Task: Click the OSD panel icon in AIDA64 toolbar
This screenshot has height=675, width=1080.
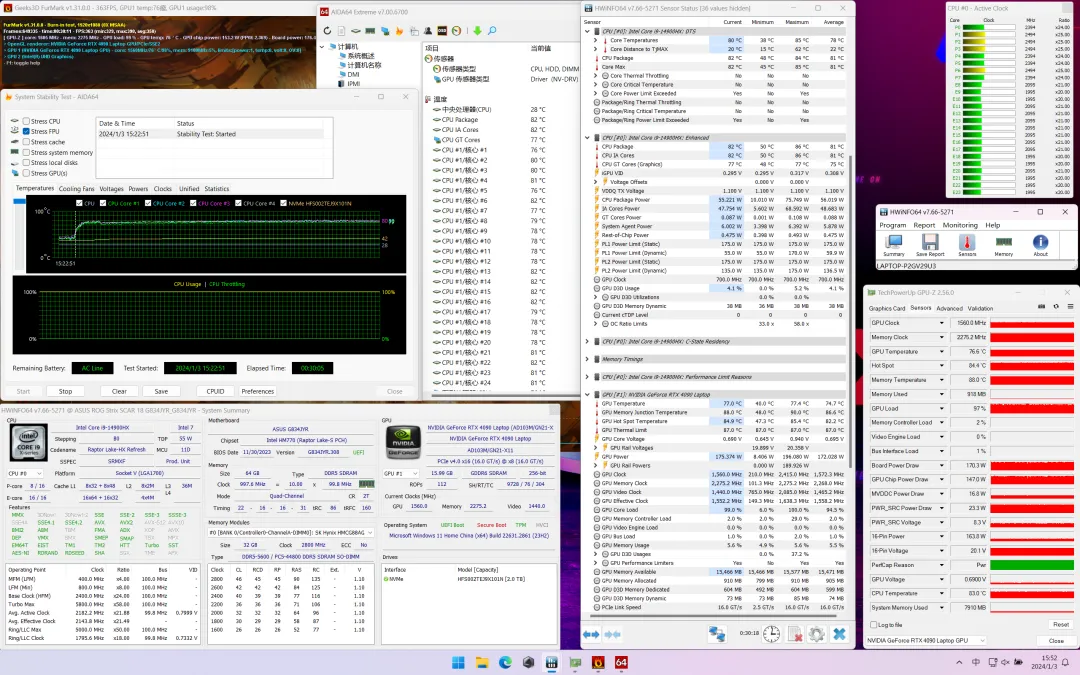Action: (442, 31)
